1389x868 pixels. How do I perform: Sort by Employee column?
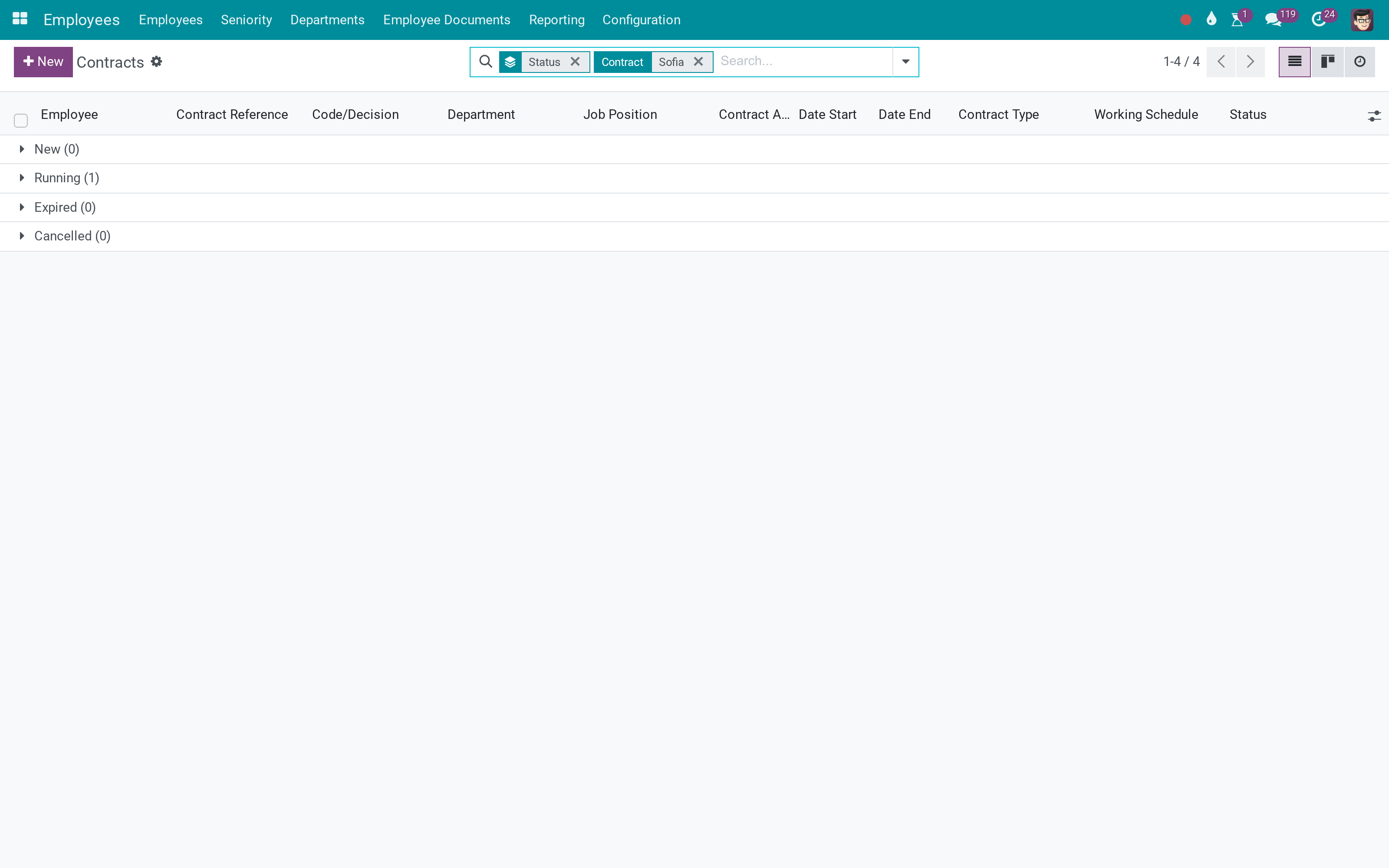click(x=69, y=114)
